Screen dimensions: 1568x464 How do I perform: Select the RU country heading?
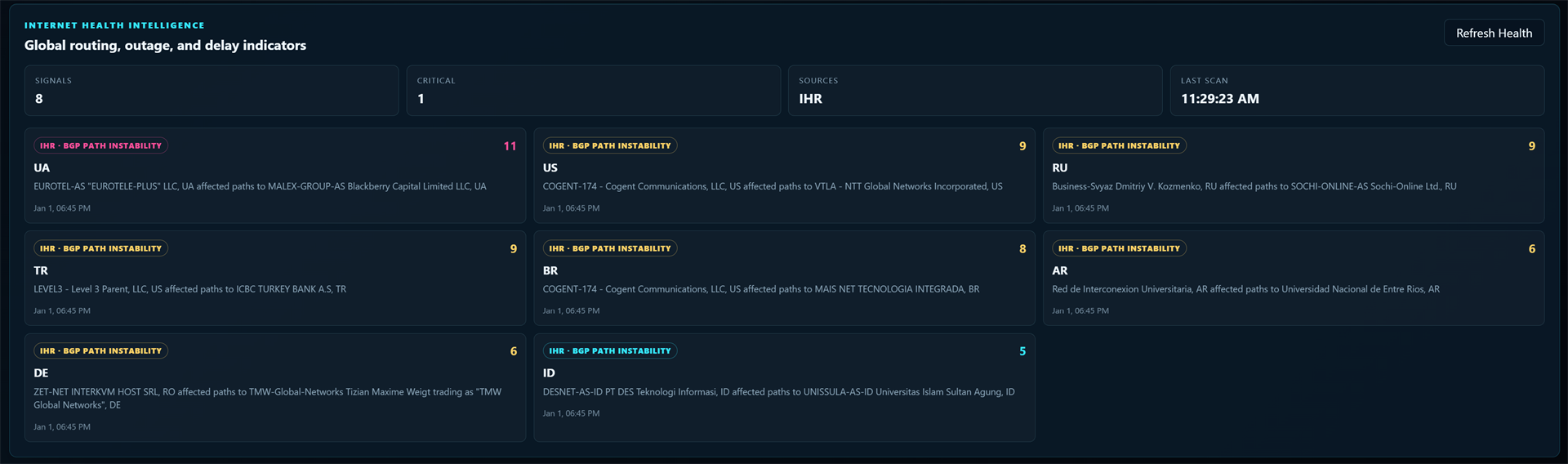1060,167
